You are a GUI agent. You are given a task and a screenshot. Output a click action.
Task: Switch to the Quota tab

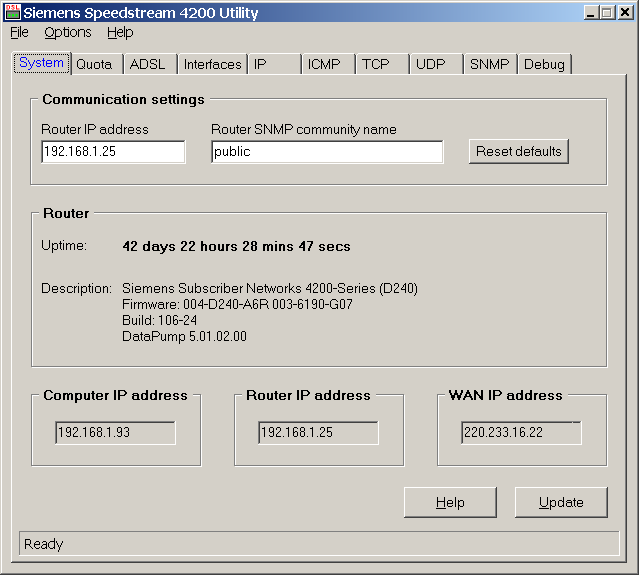coord(97,64)
